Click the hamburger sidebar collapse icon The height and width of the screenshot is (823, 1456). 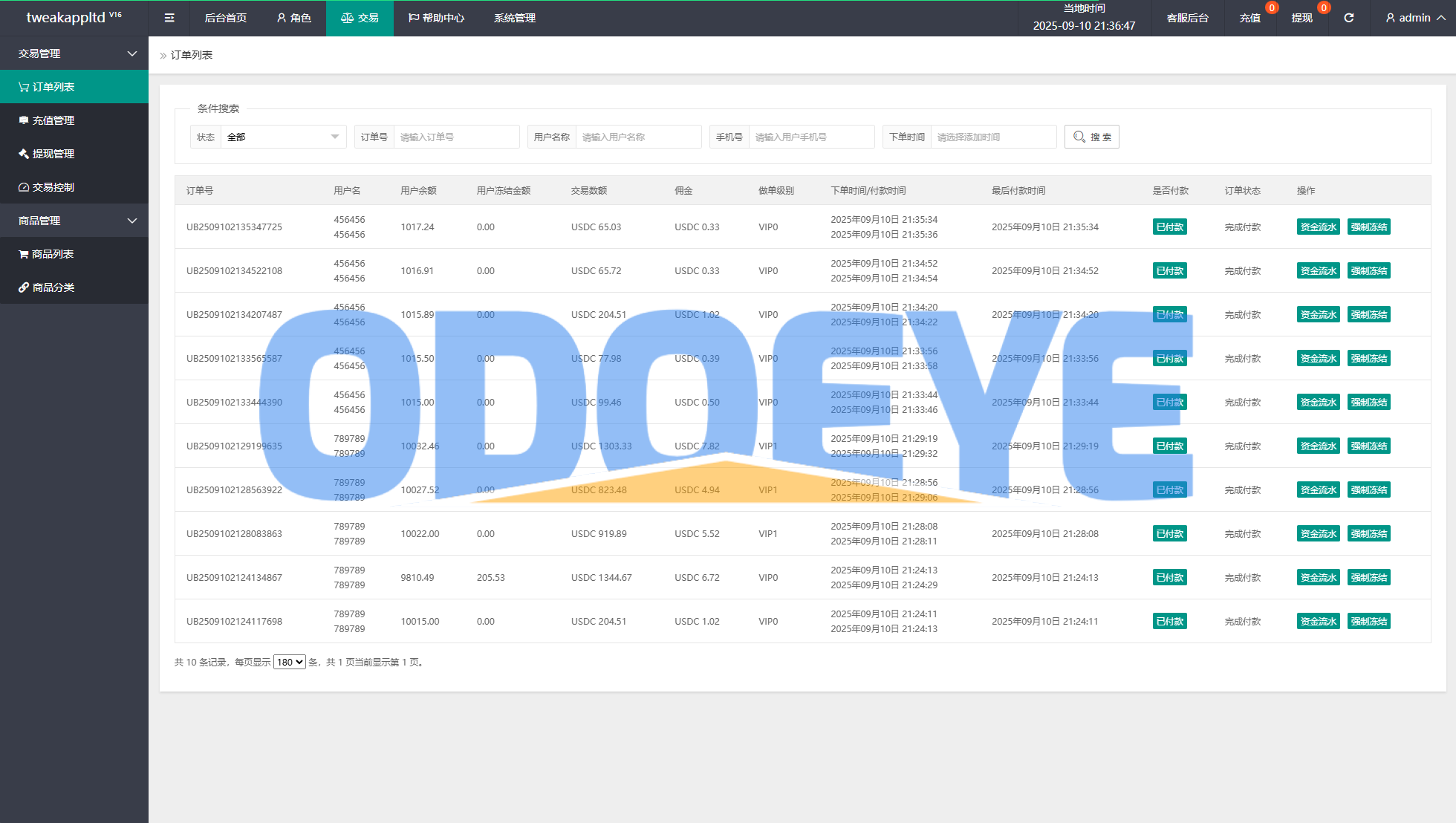[169, 18]
